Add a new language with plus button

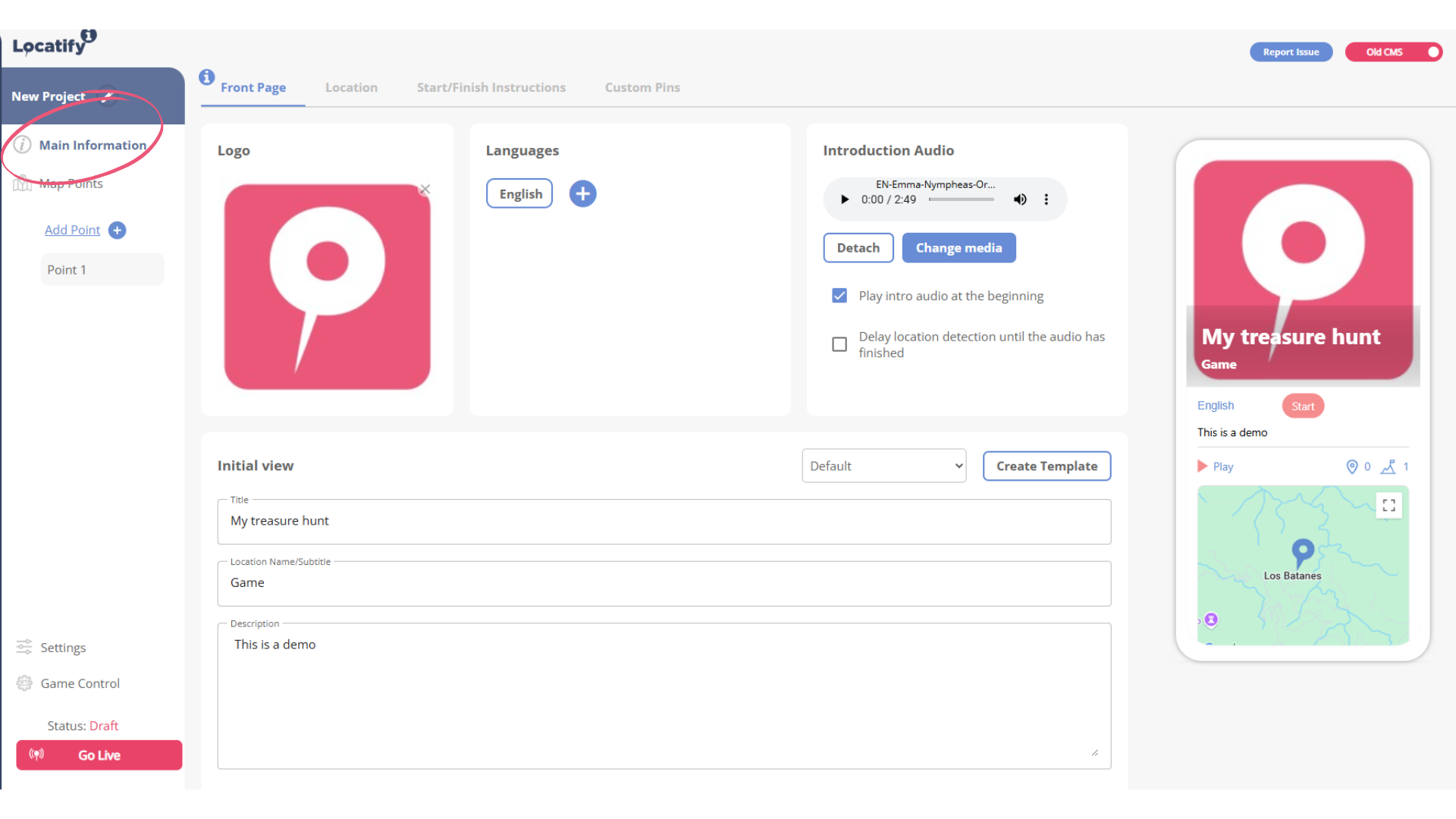582,193
